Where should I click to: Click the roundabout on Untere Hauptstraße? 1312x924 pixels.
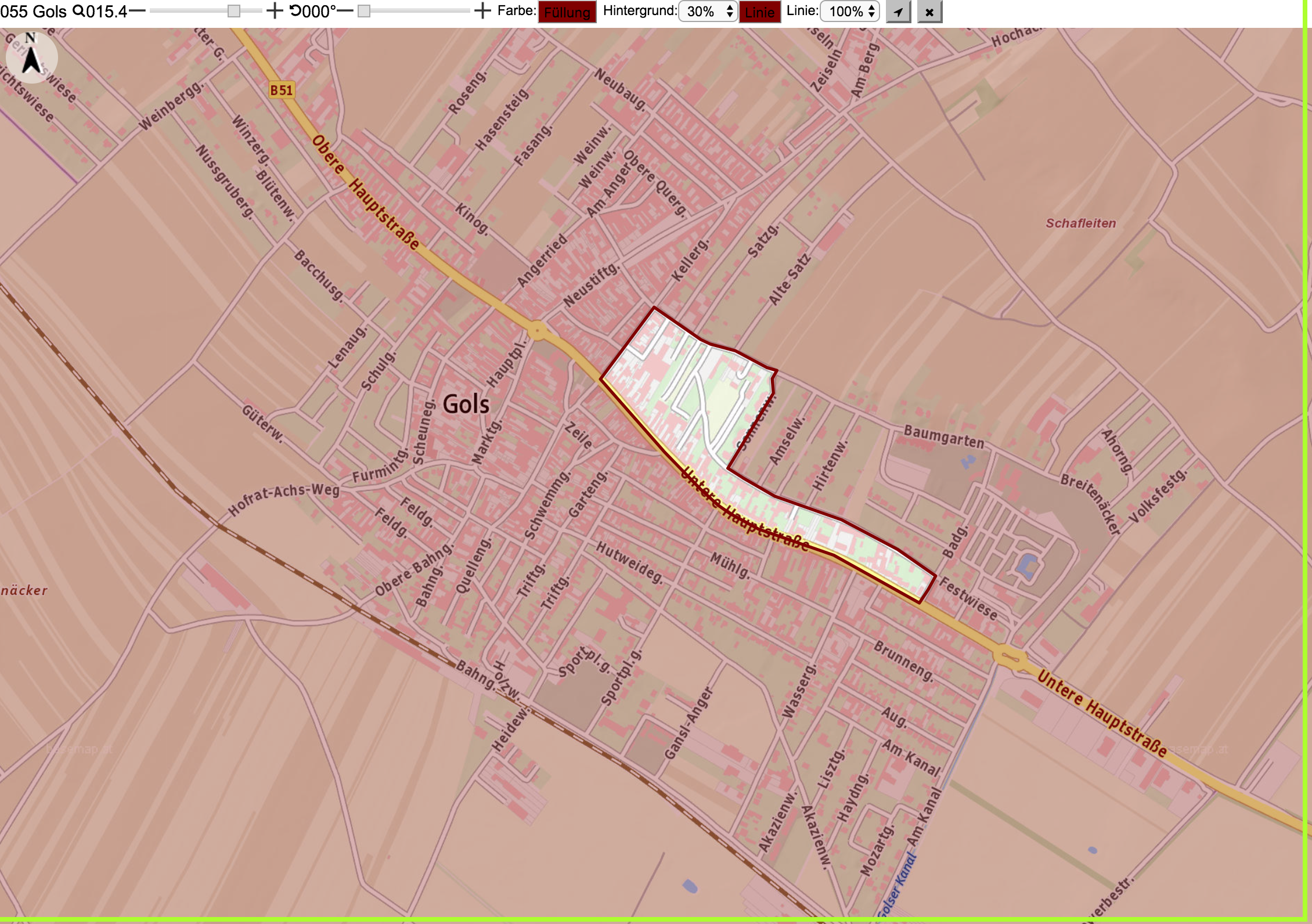coord(1011,657)
